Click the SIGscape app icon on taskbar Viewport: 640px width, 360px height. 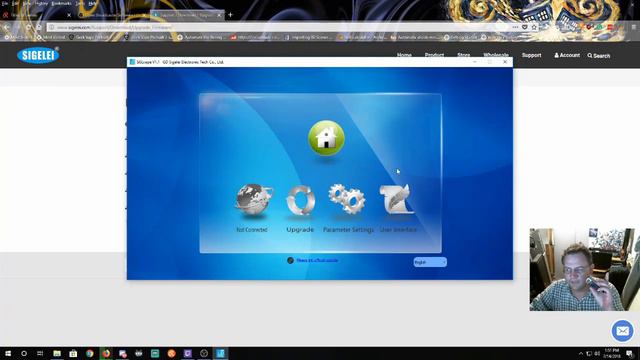220,353
